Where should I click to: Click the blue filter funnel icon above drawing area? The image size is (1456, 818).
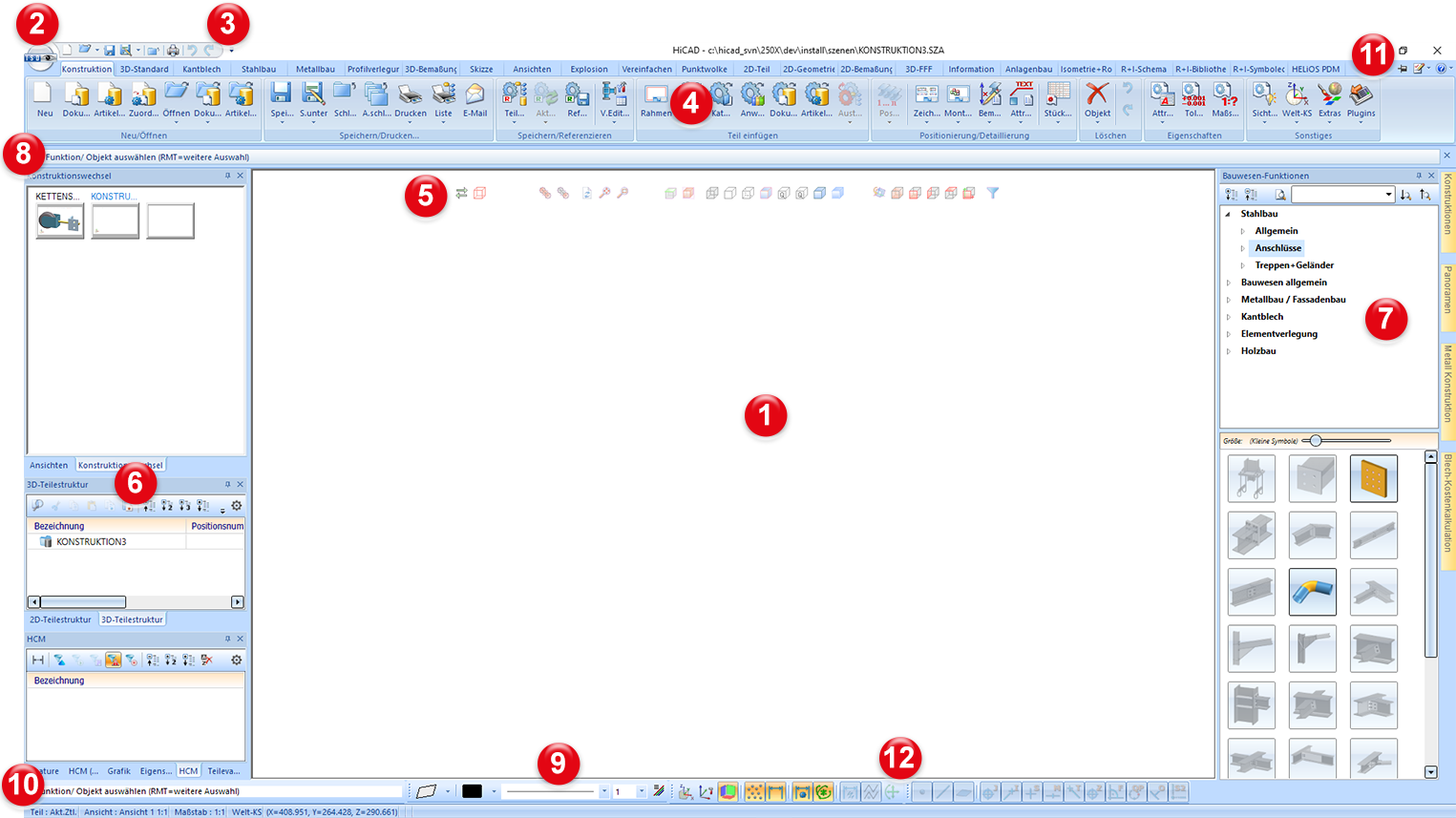(x=993, y=193)
